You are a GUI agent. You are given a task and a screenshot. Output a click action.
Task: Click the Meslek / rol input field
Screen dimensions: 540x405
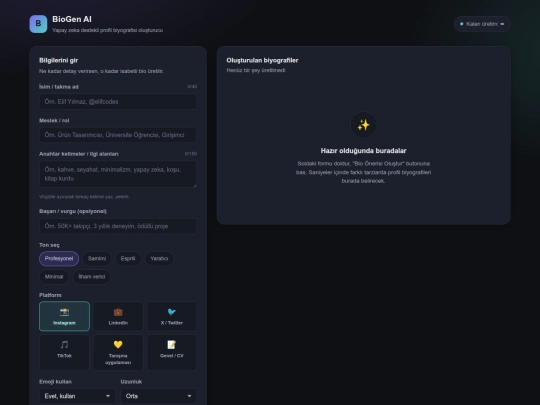click(x=118, y=135)
